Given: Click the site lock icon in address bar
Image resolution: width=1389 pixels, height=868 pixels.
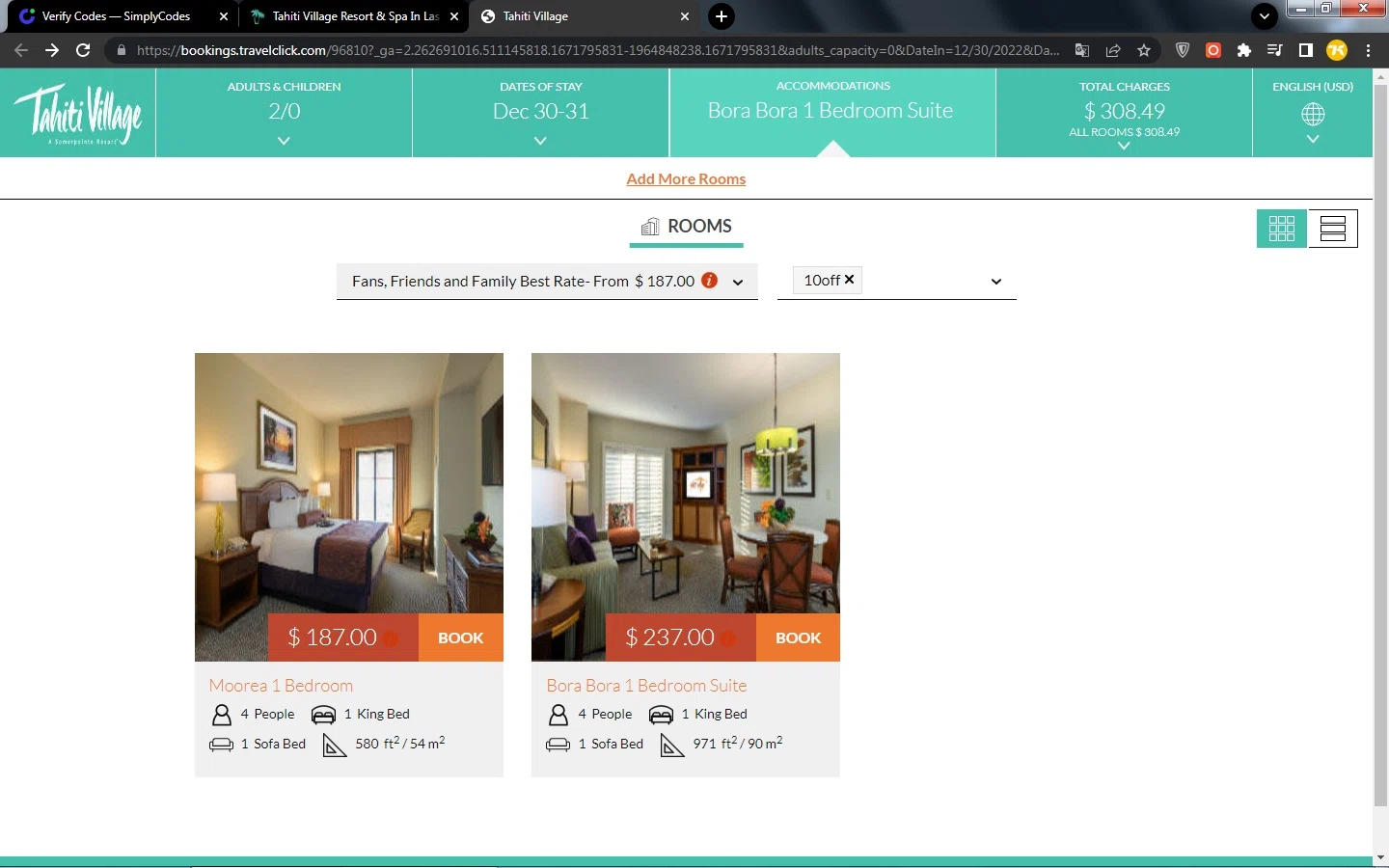Looking at the screenshot, I should tap(121, 50).
